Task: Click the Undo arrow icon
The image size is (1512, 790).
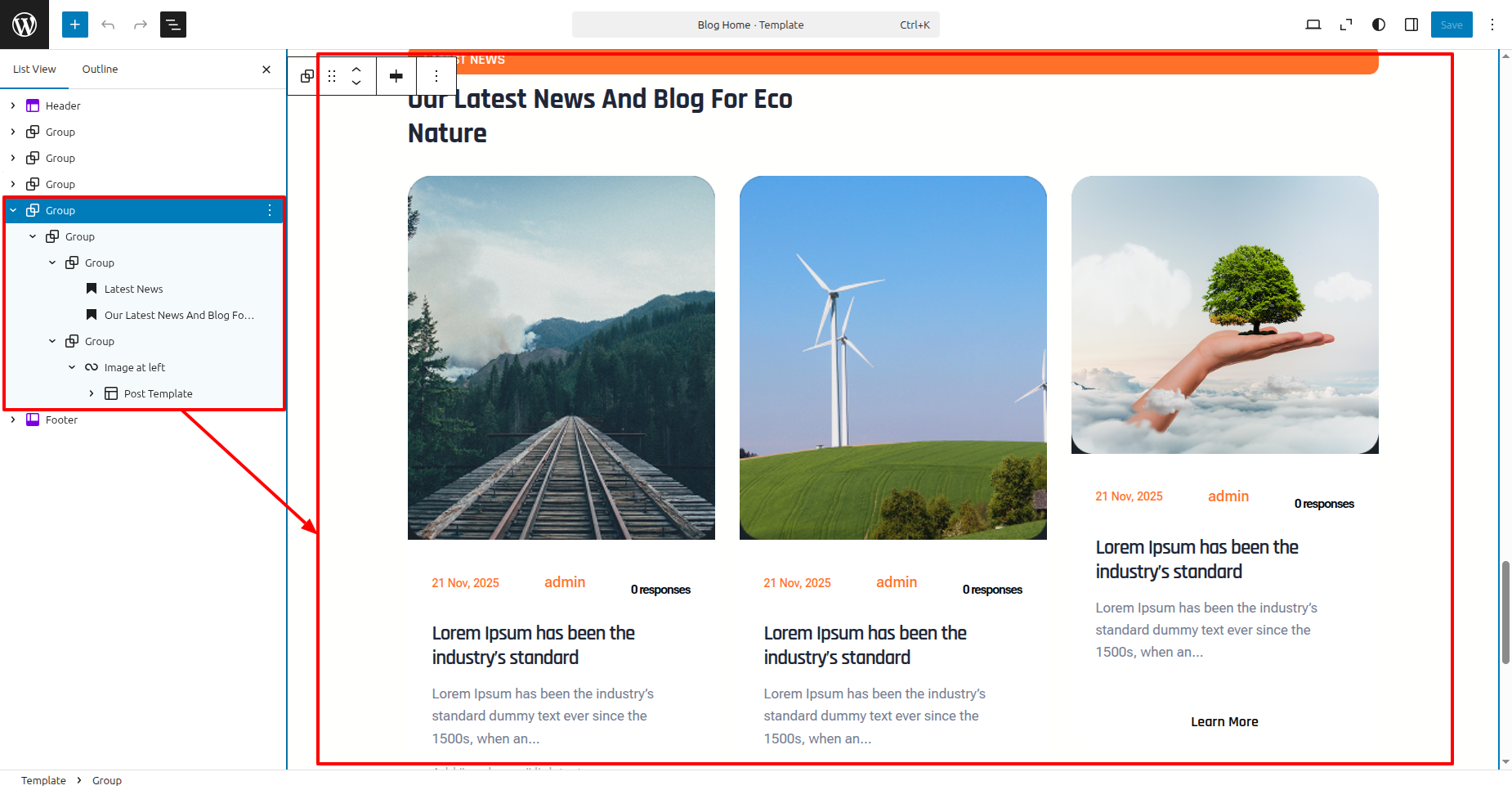Action: (x=108, y=25)
